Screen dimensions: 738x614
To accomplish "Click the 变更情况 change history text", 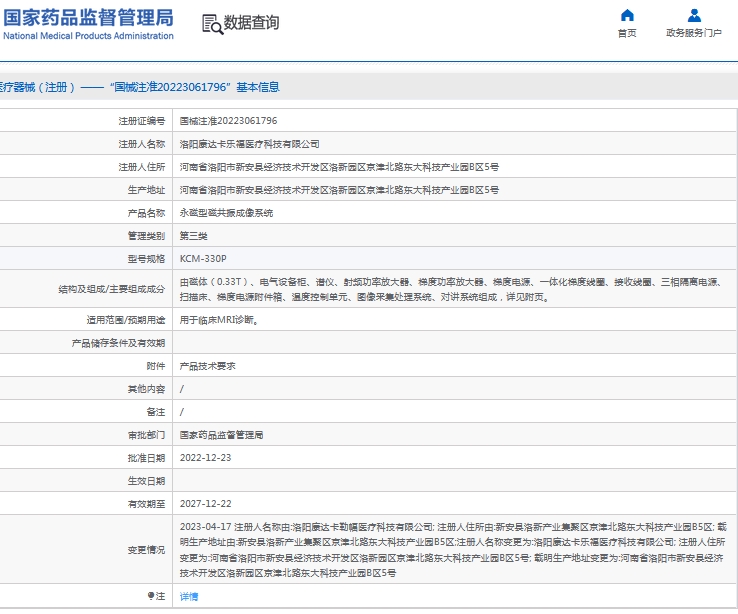I will (x=453, y=550).
